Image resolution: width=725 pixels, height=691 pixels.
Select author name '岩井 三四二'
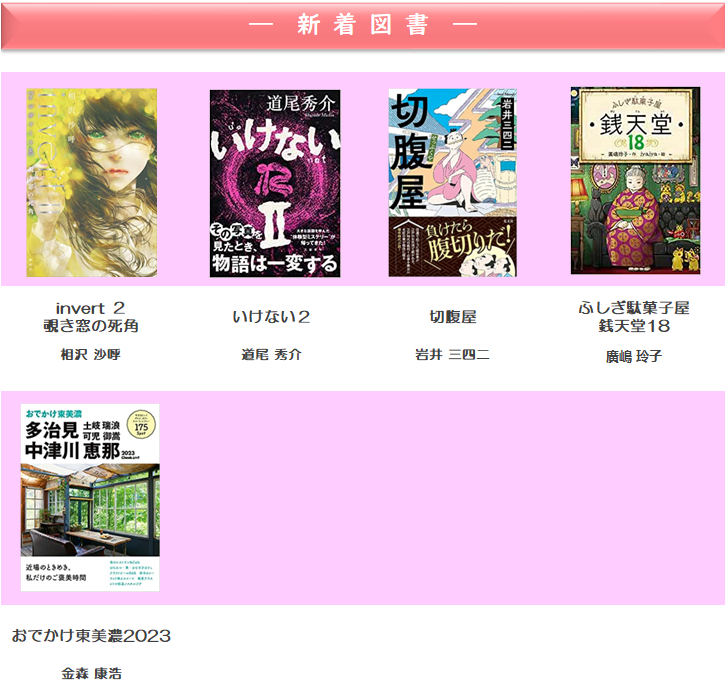(452, 354)
